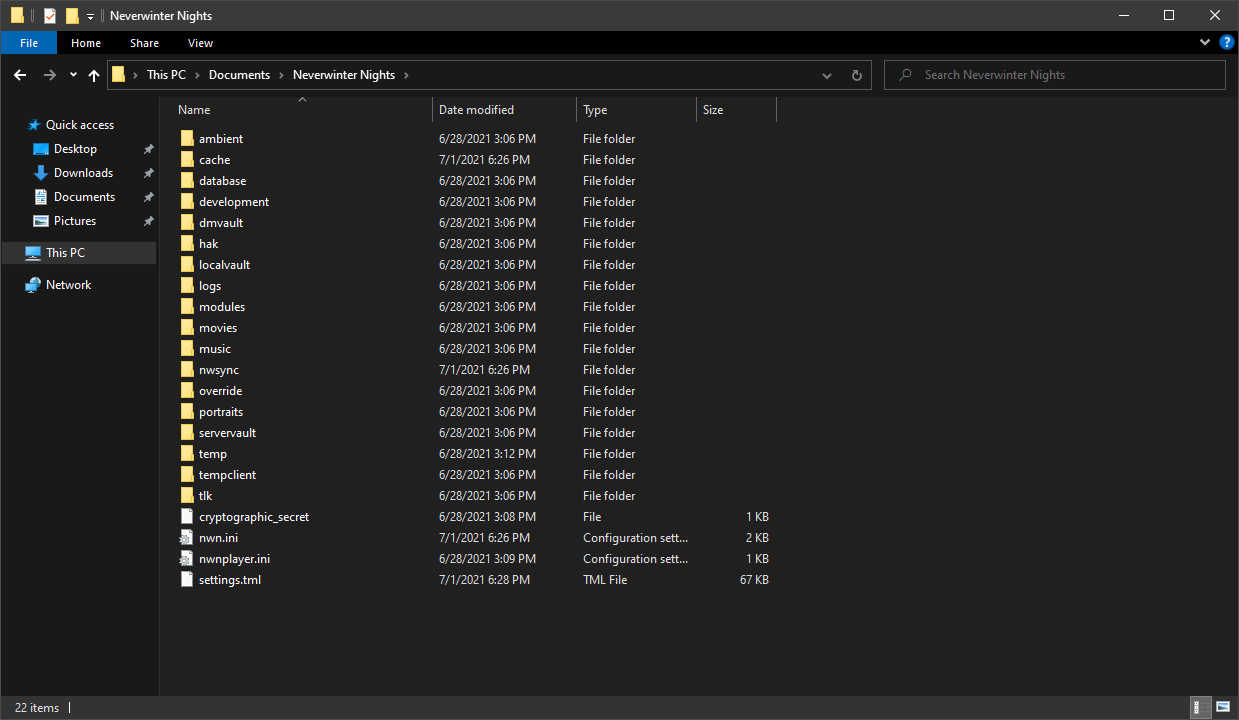Switch to the Home ribbon tab
The width and height of the screenshot is (1239, 720).
(86, 43)
